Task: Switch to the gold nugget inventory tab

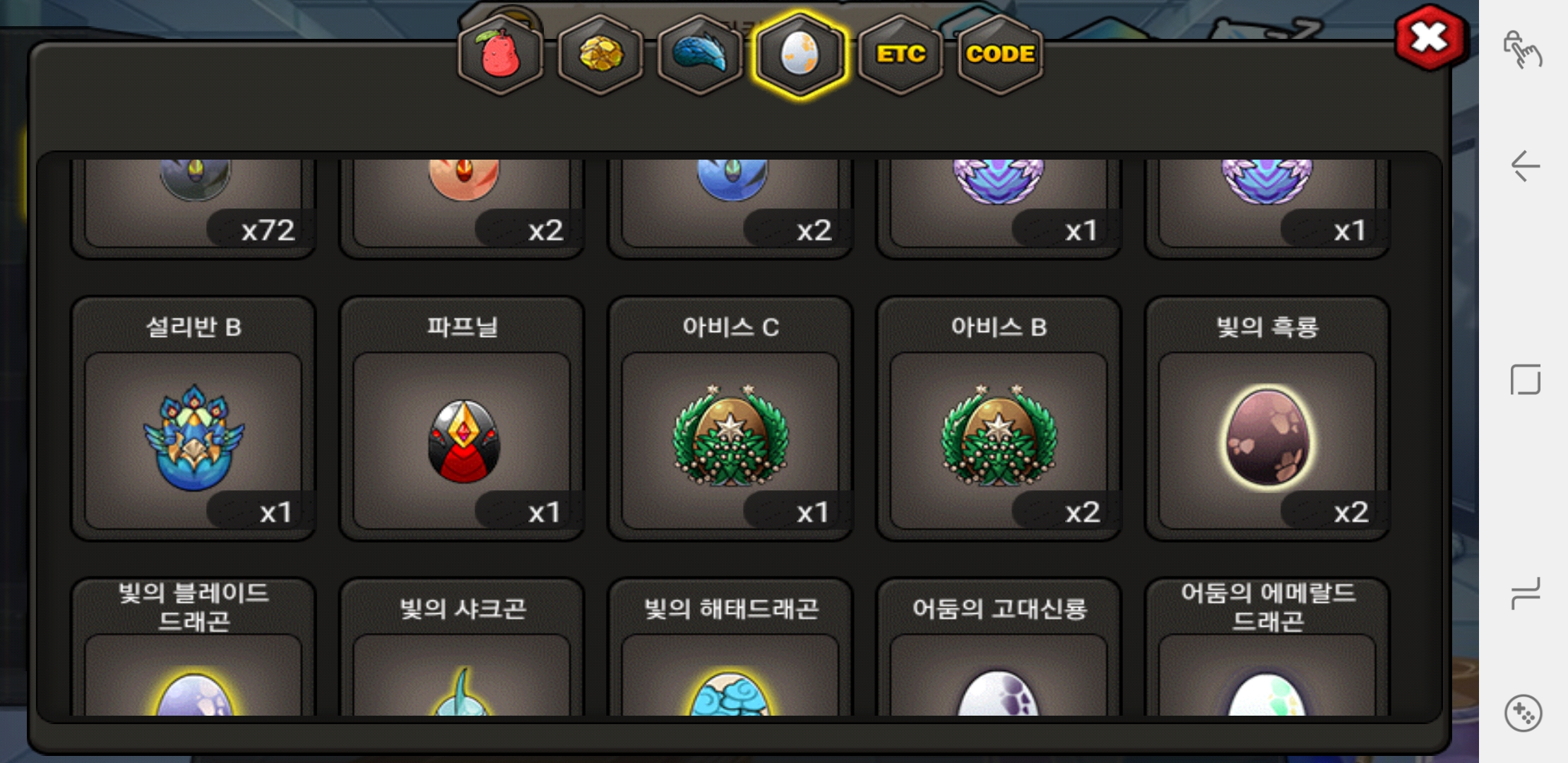Action: [x=600, y=54]
